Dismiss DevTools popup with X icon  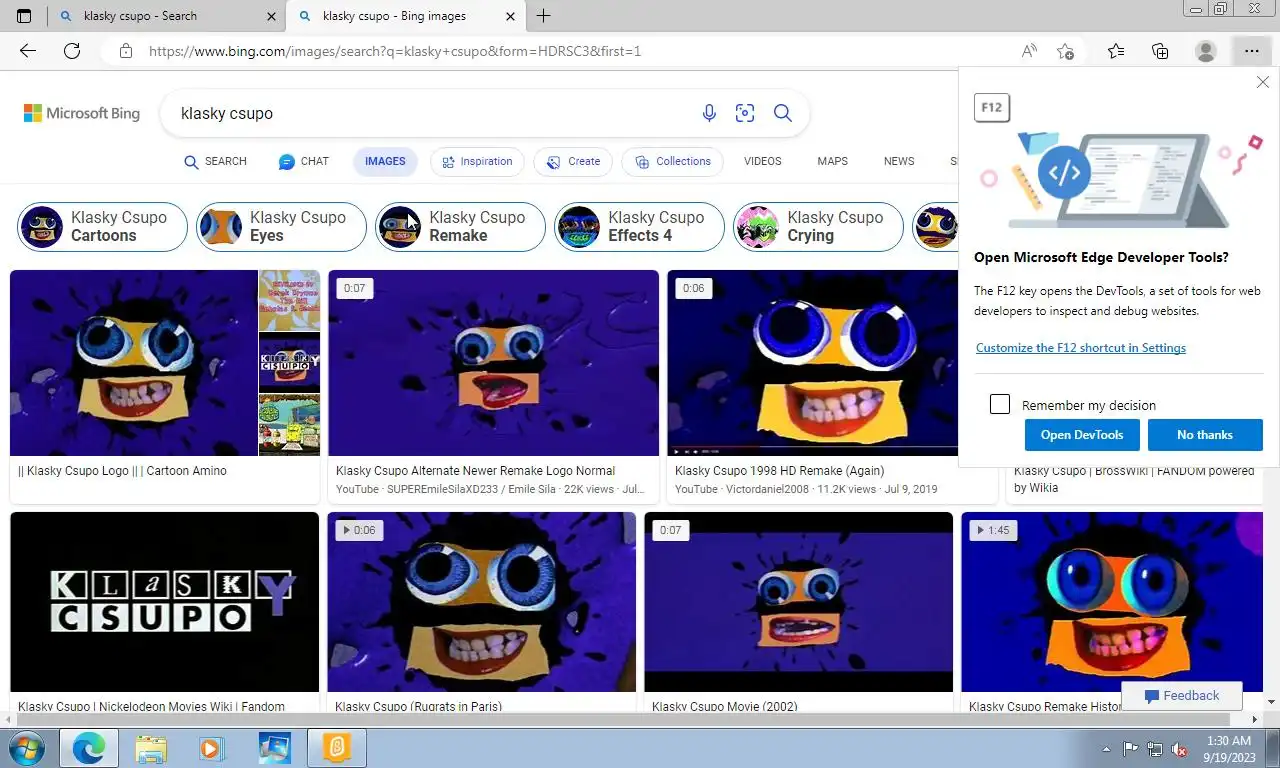1263,82
